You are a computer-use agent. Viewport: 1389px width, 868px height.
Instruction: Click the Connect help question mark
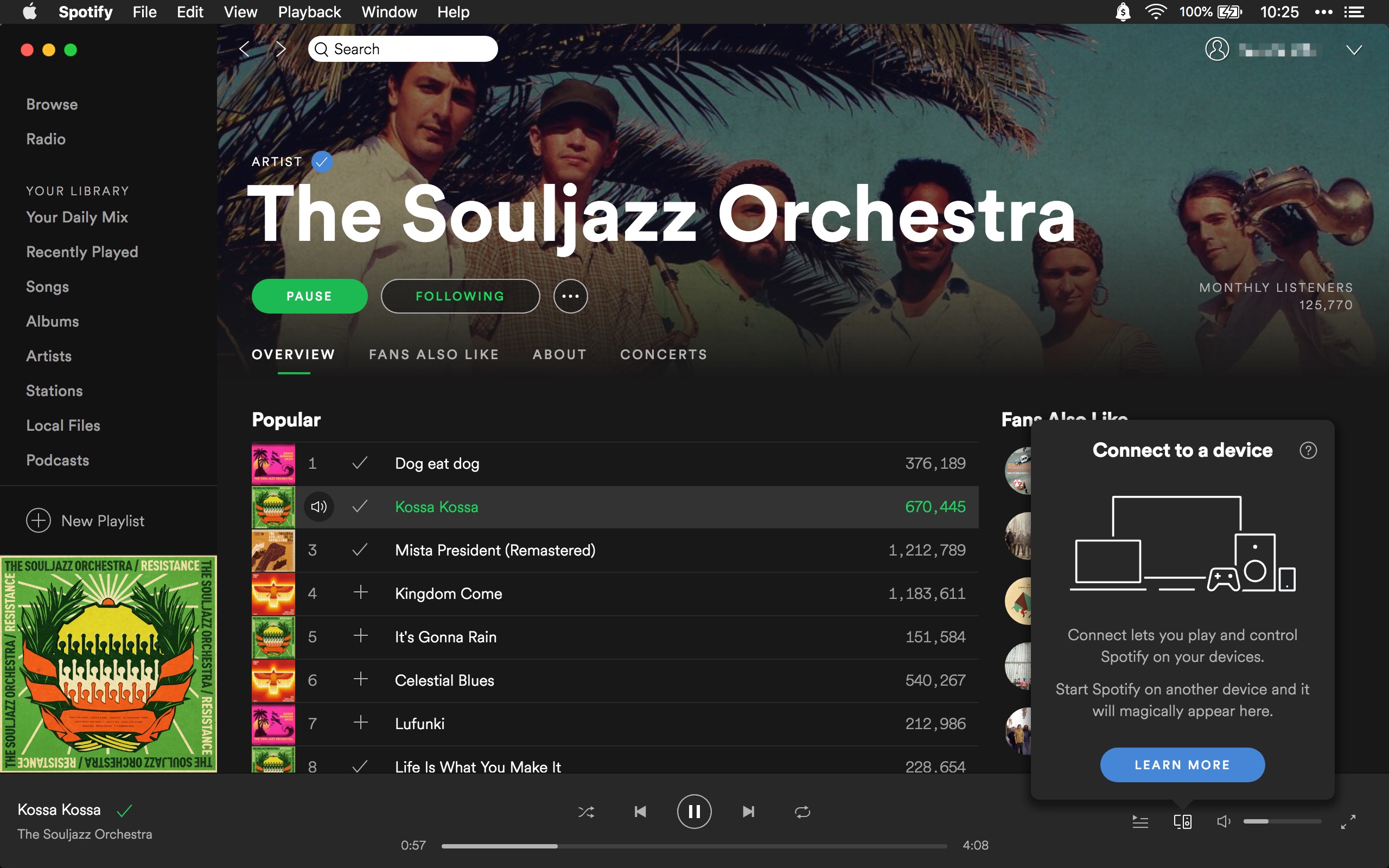click(1308, 451)
